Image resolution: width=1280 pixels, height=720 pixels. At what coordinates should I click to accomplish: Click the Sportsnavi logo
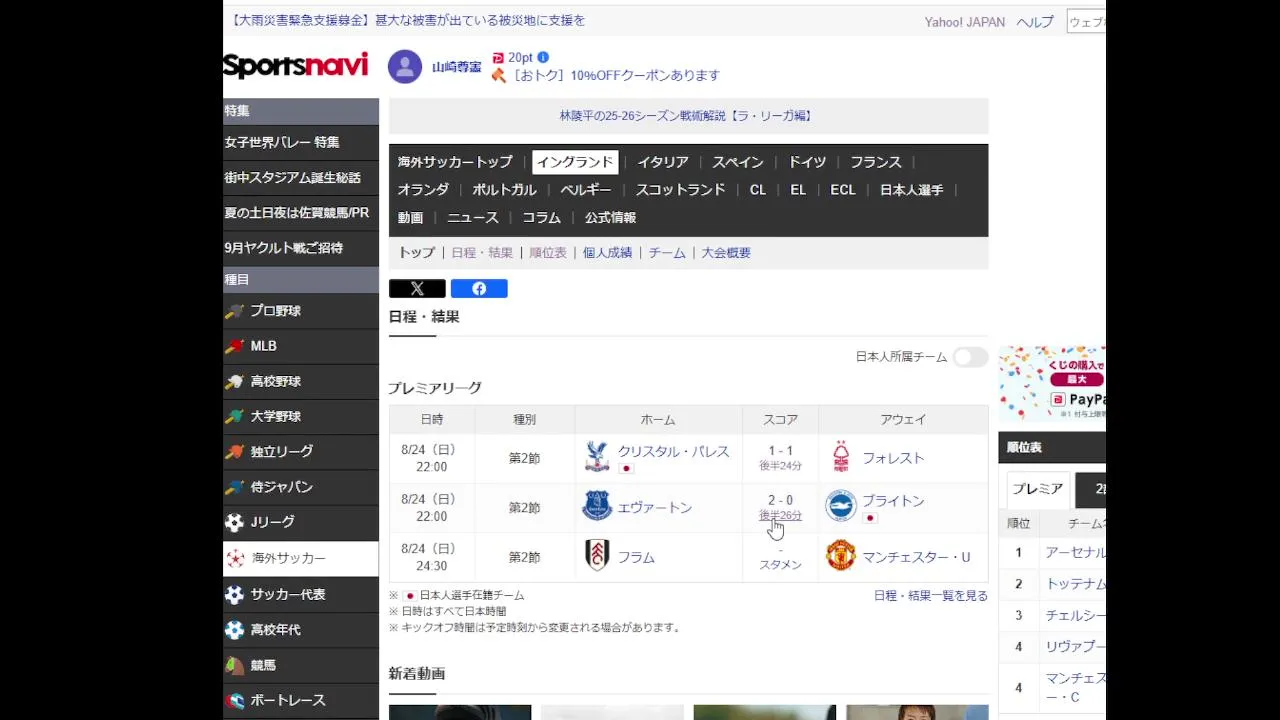tap(296, 66)
